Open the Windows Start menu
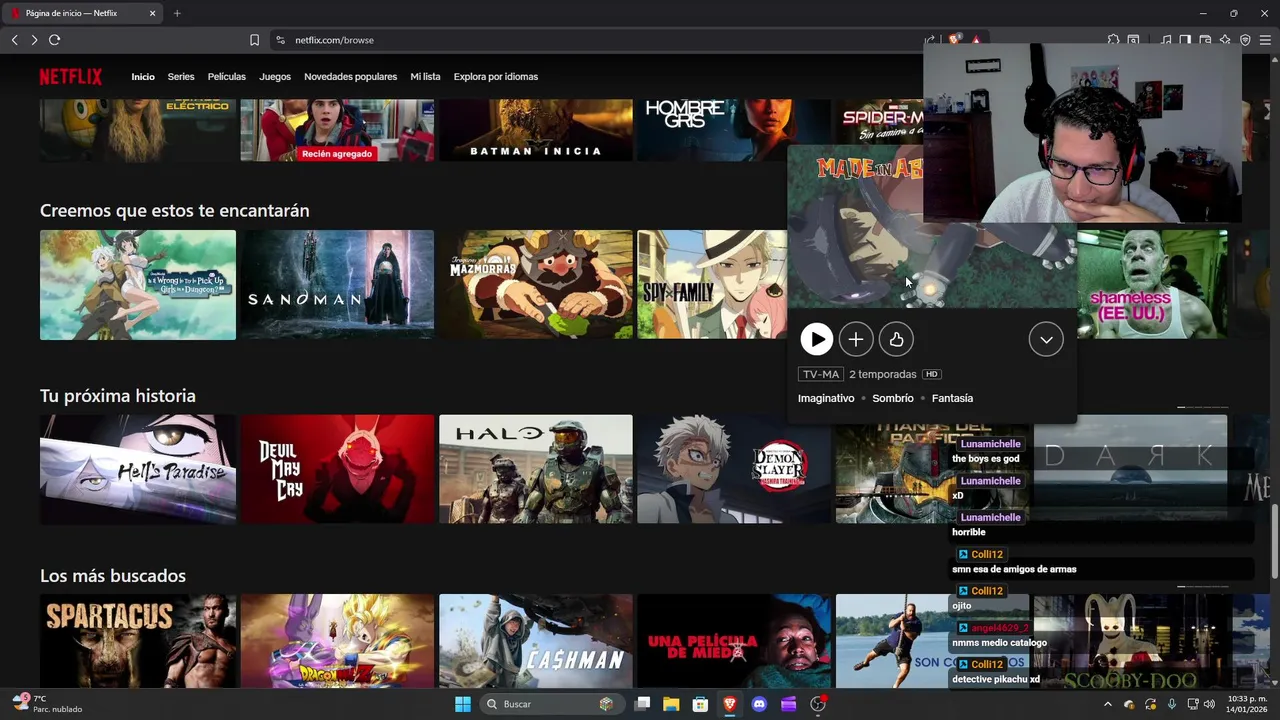This screenshot has width=1280, height=720. [463, 704]
